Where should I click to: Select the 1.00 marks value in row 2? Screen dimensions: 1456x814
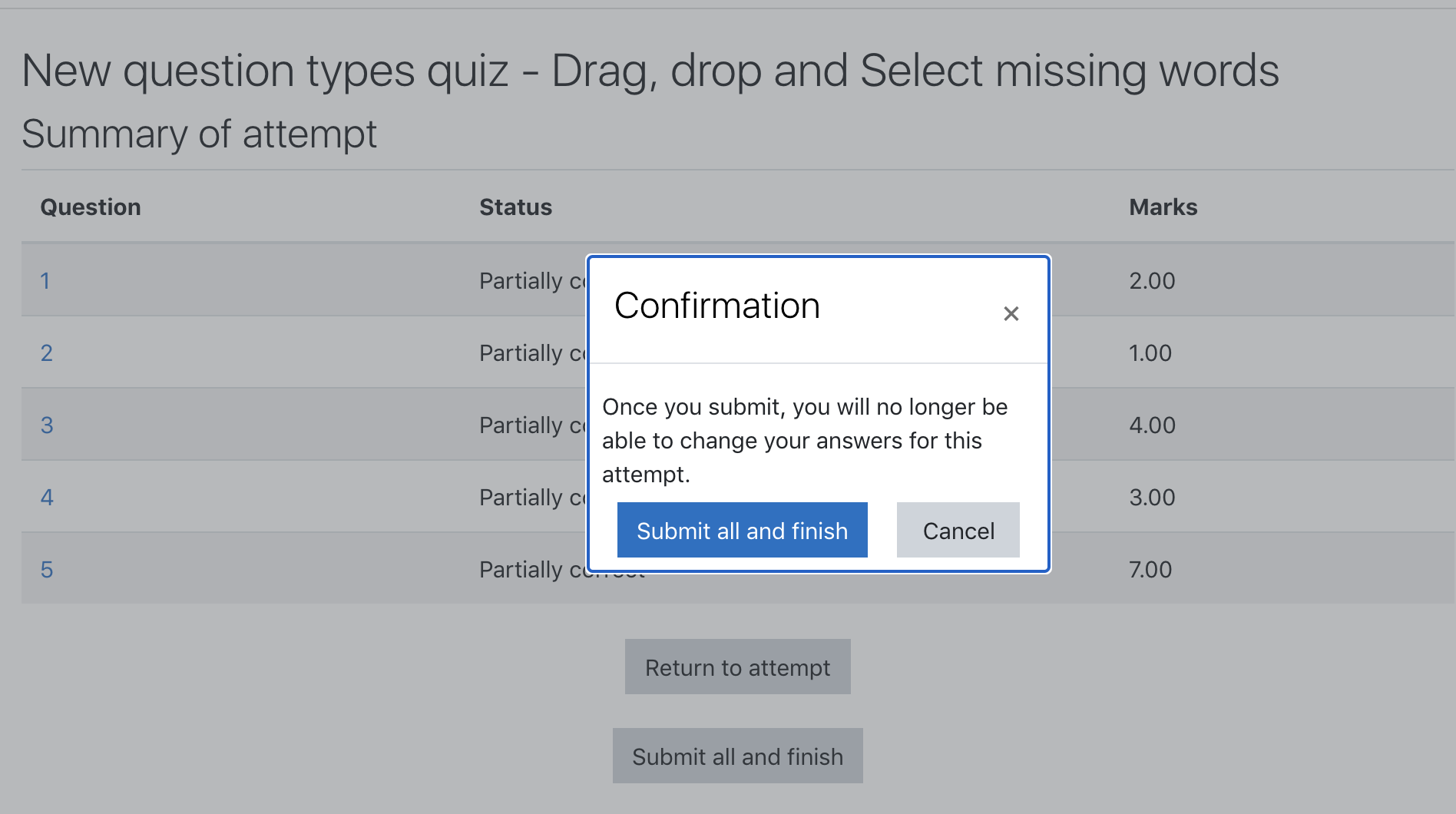1150,353
